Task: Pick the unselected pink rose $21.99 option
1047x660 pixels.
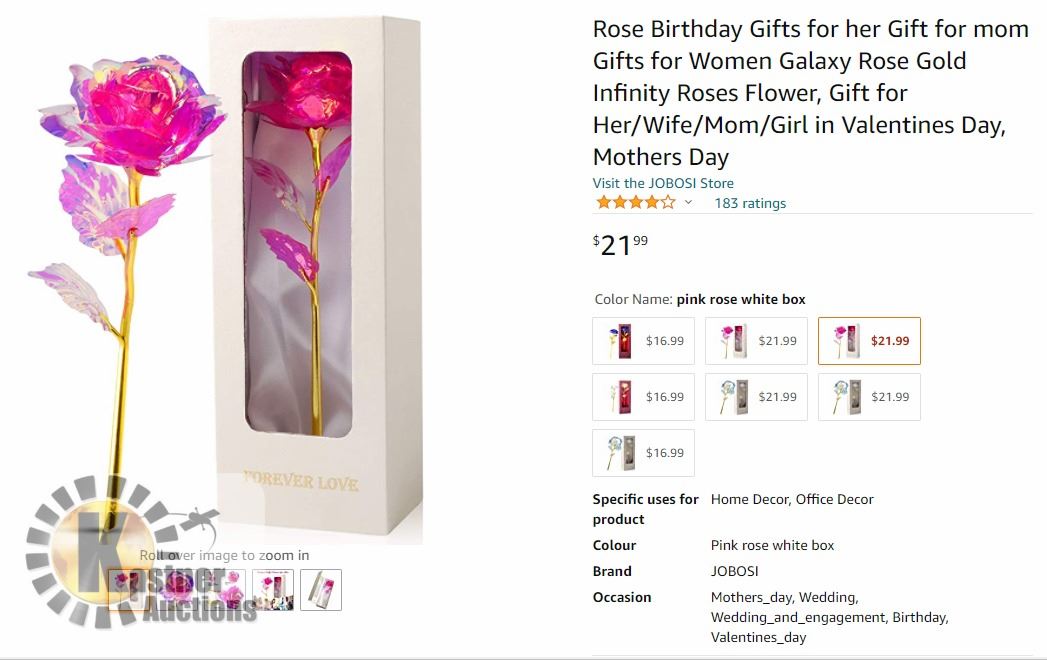Action: tap(756, 341)
